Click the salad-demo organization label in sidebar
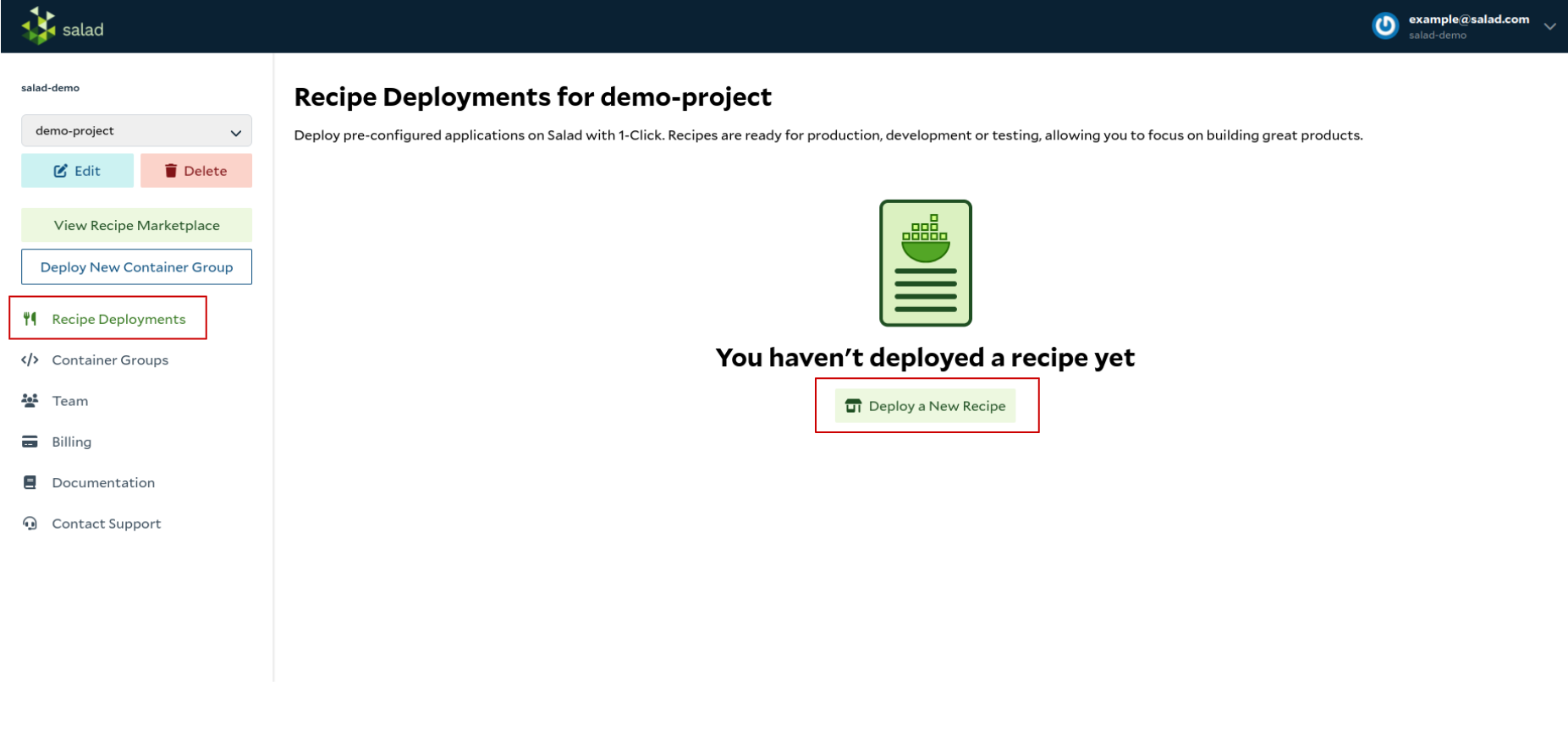 click(x=51, y=88)
